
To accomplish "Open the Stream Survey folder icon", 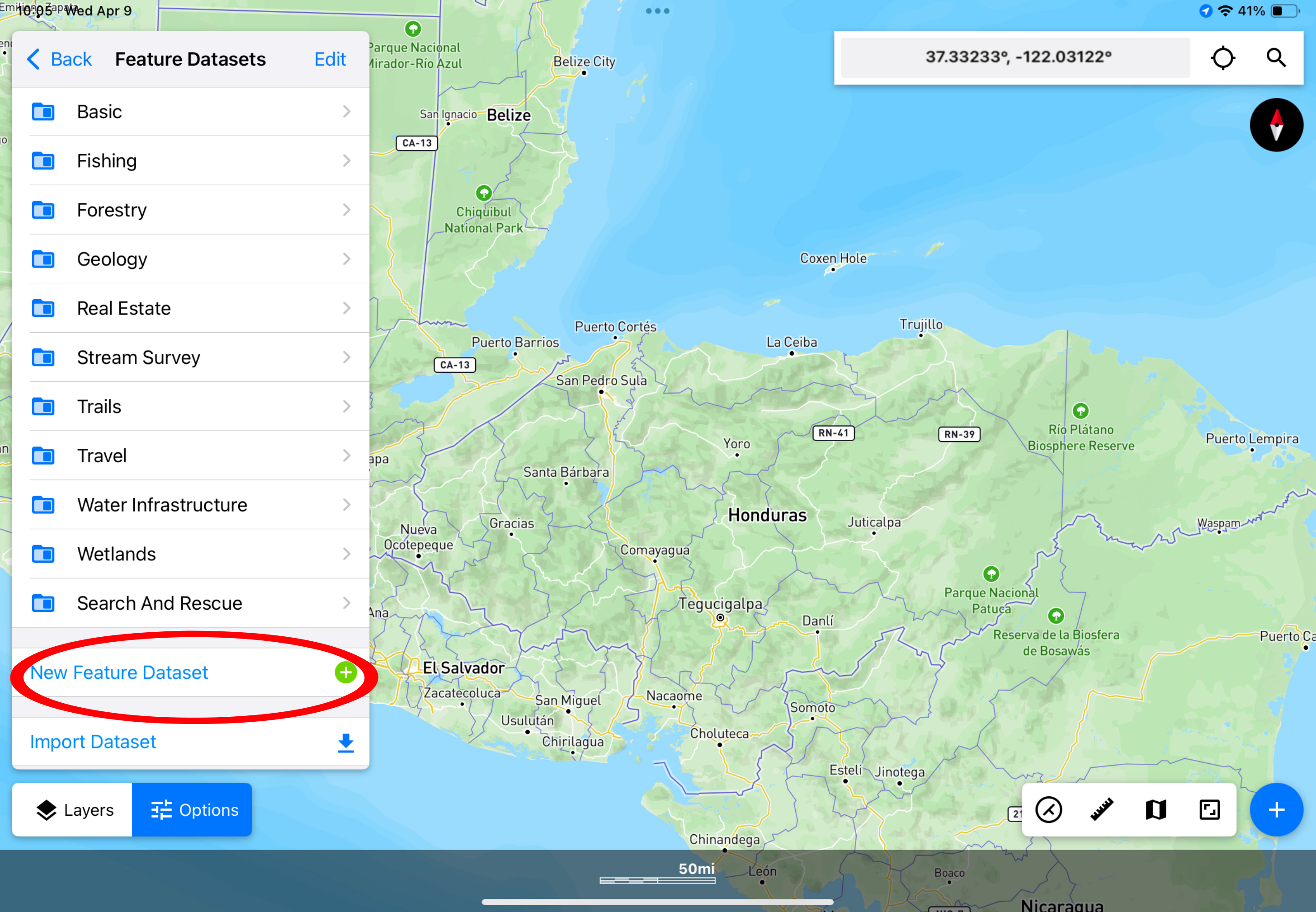I will pyautogui.click(x=43, y=358).
